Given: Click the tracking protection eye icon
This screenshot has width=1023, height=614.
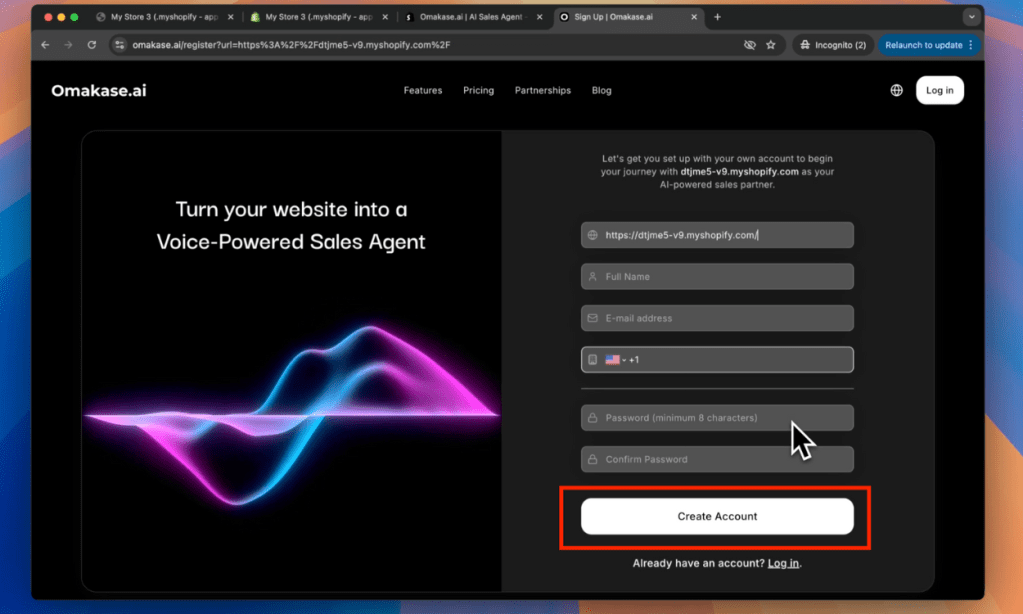Looking at the screenshot, I should tap(749, 45).
